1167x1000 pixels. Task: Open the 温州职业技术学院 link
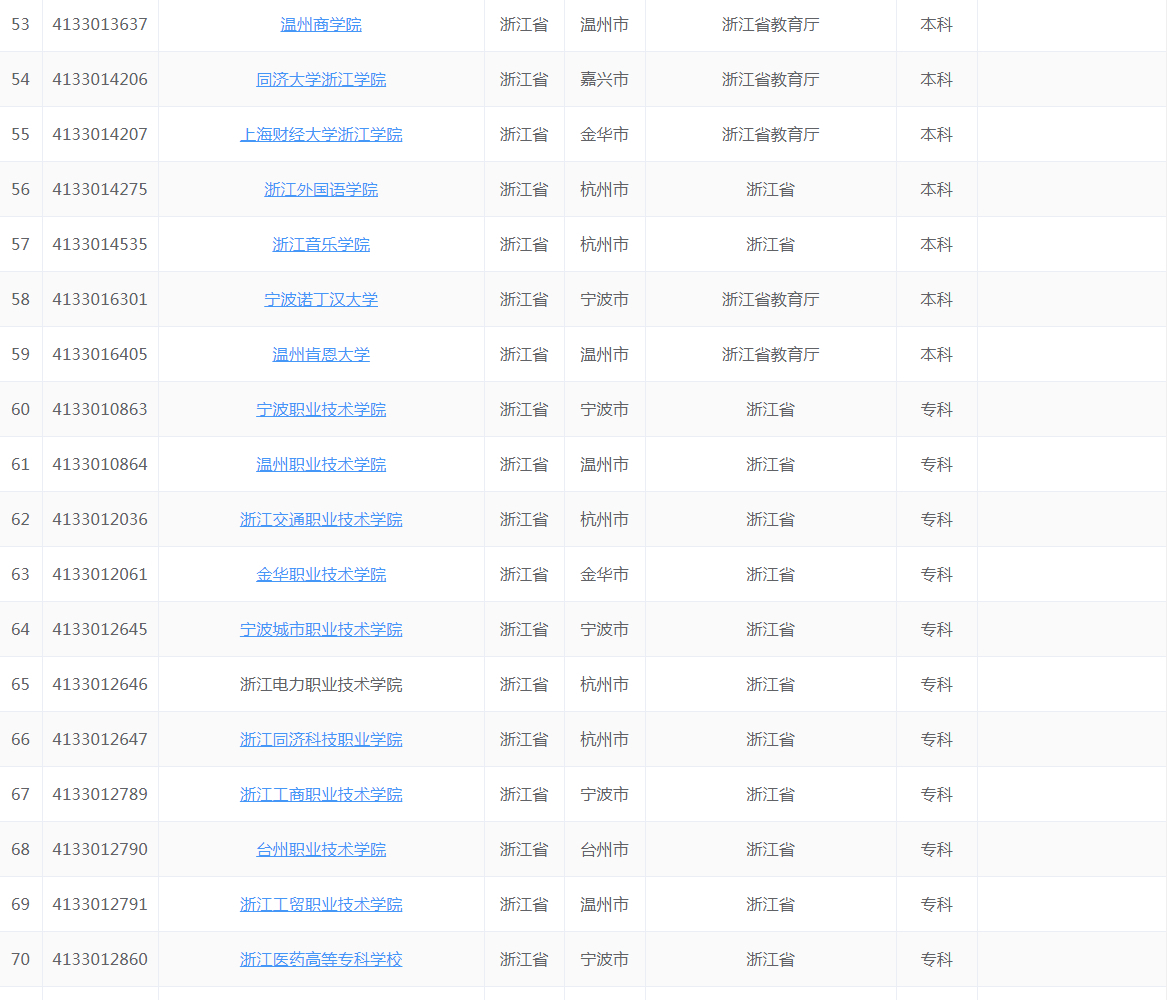tap(321, 465)
